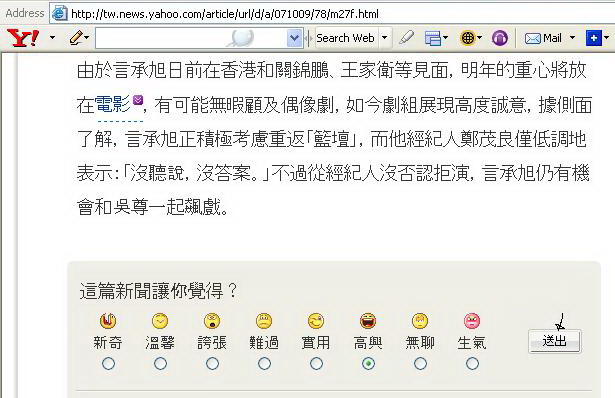This screenshot has height=398, width=615.
Task: Open the search box history dropdown
Action: [294, 38]
